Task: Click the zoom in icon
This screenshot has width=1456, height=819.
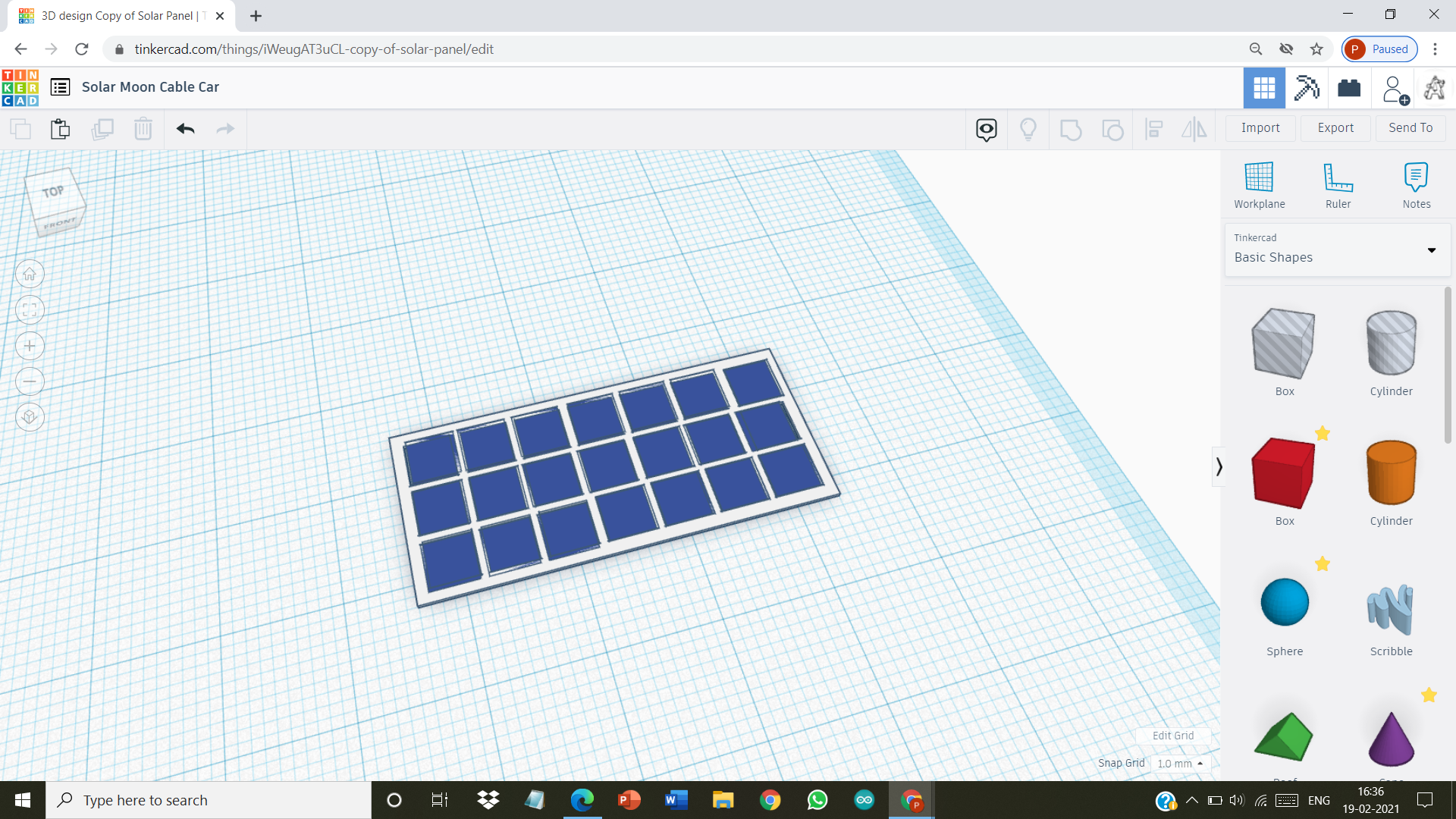Action: tap(29, 346)
